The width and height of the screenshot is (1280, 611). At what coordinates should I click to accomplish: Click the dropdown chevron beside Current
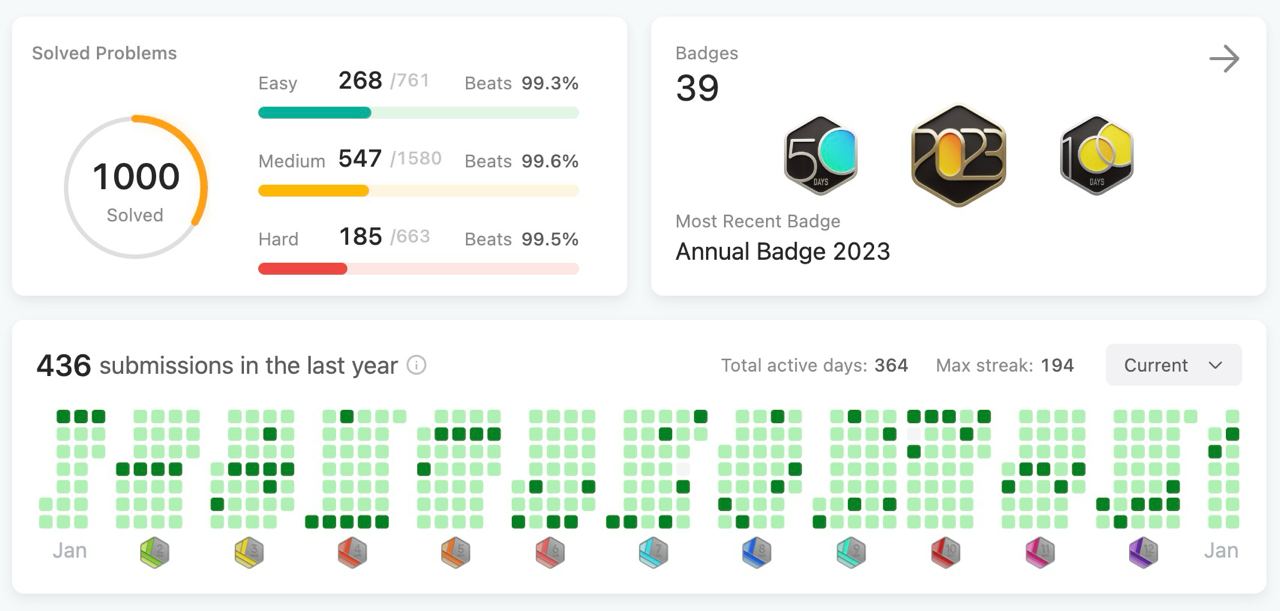1216,365
